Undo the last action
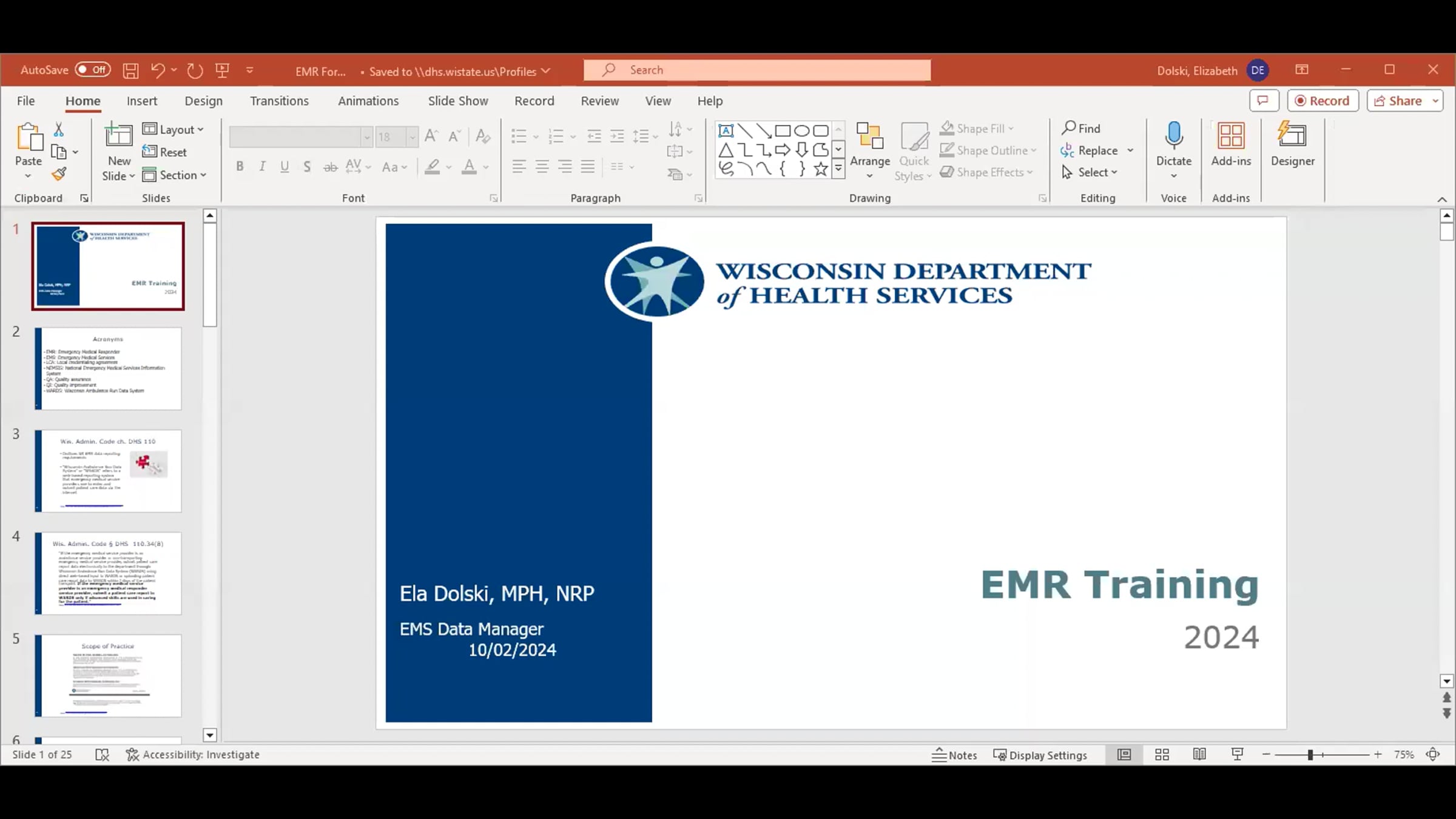This screenshot has width=1456, height=819. (x=158, y=70)
